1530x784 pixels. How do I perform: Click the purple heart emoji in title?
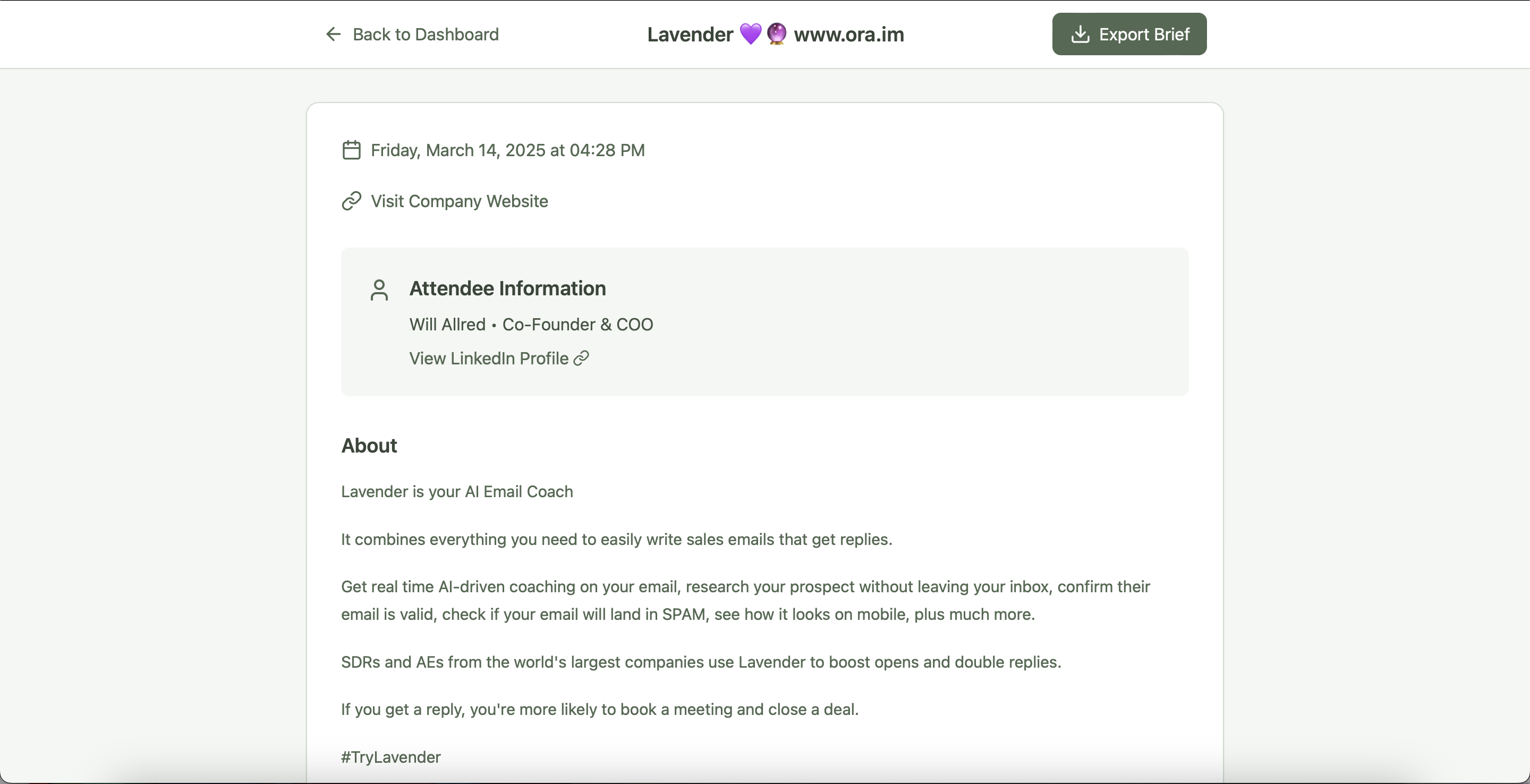750,35
